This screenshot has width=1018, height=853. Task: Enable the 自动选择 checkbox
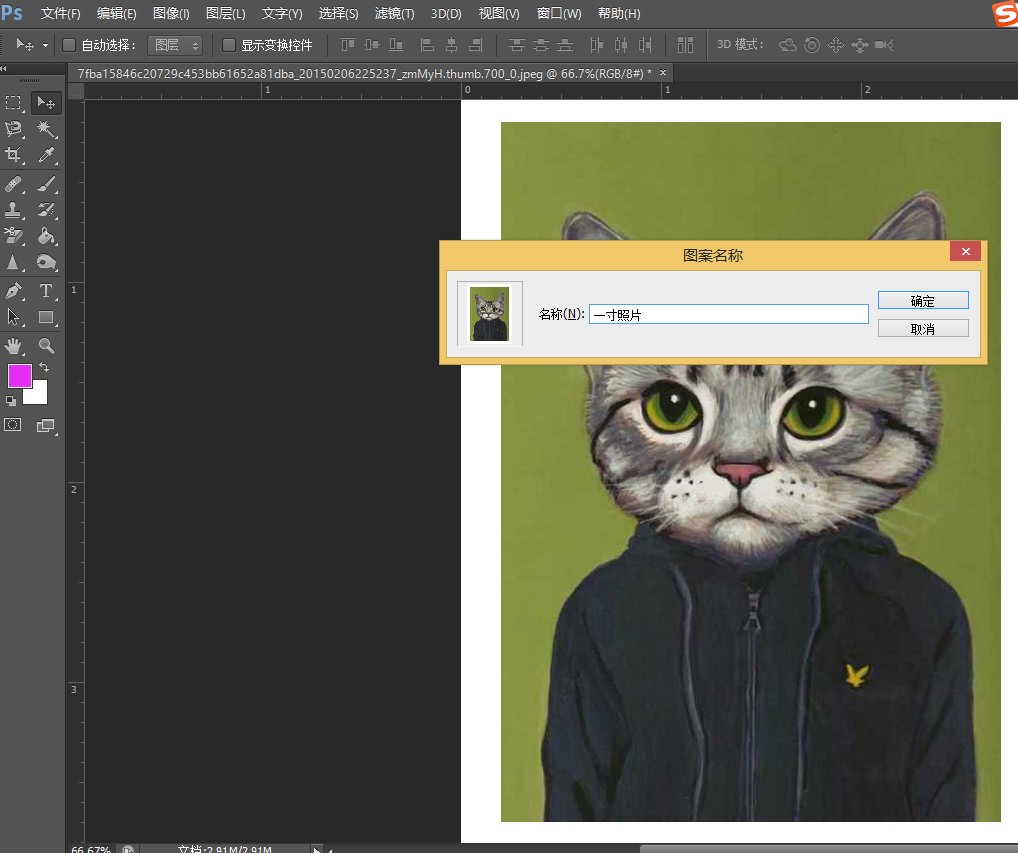(x=69, y=45)
